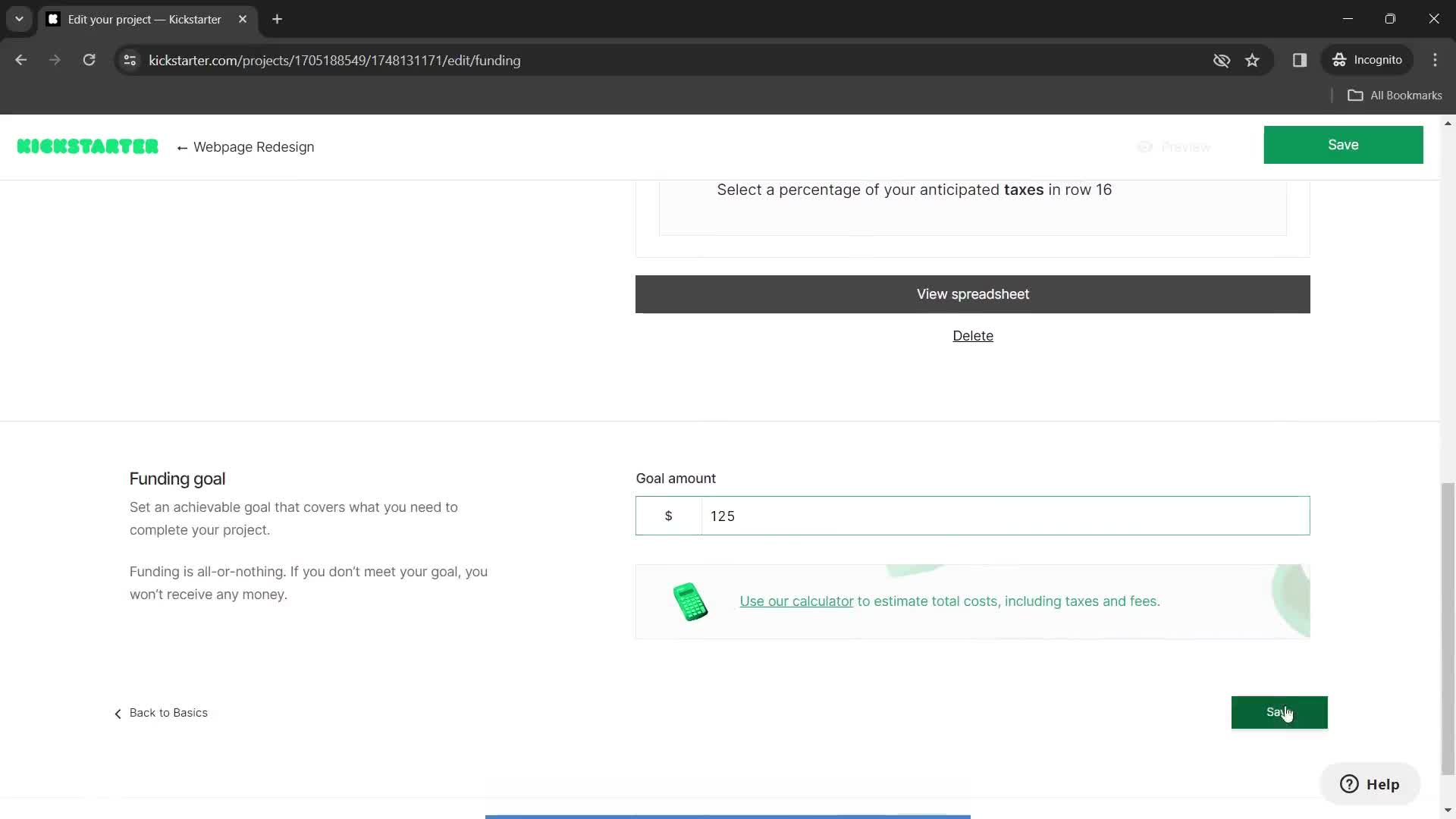Click the browser refresh icon
Viewport: 1456px width, 819px height.
click(x=89, y=60)
